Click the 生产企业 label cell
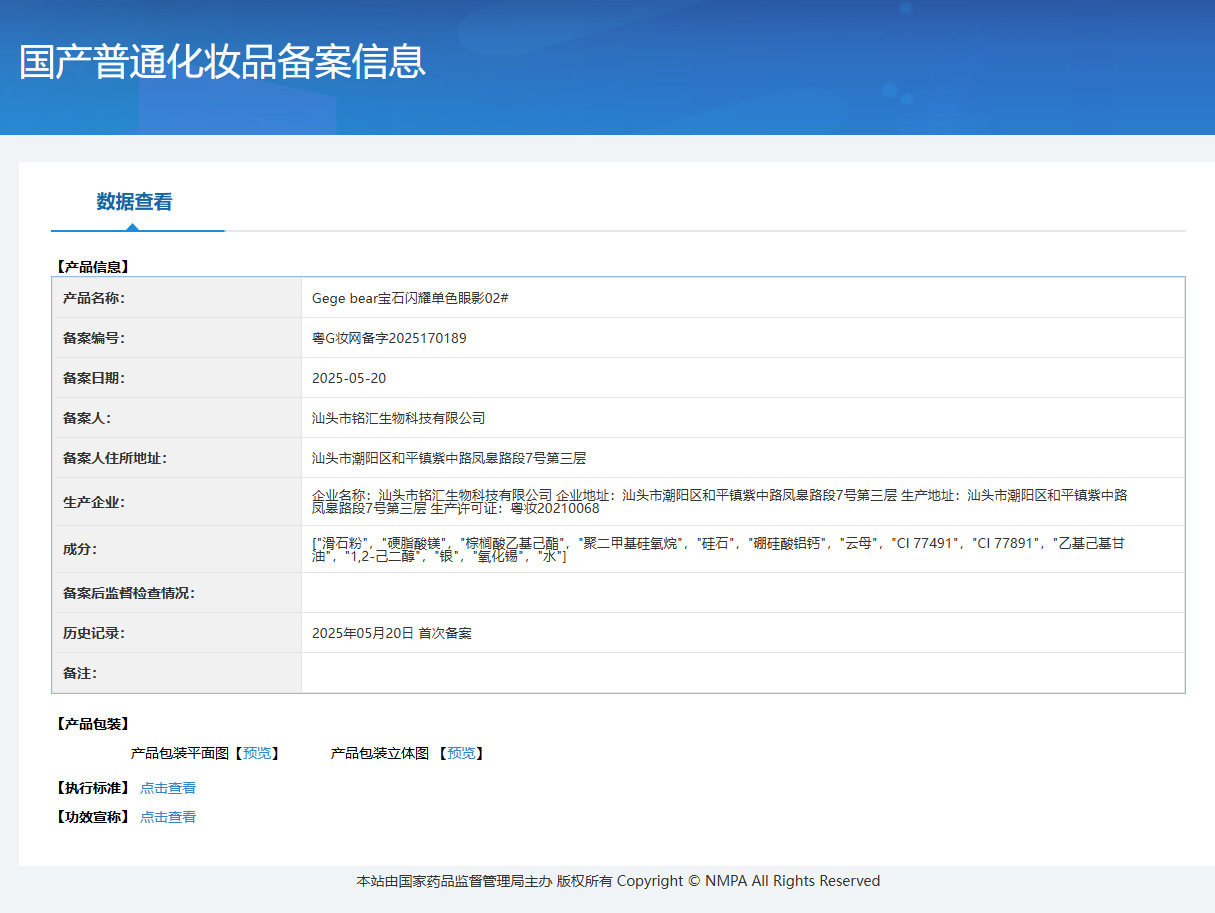The height and width of the screenshot is (913, 1215). point(177,502)
